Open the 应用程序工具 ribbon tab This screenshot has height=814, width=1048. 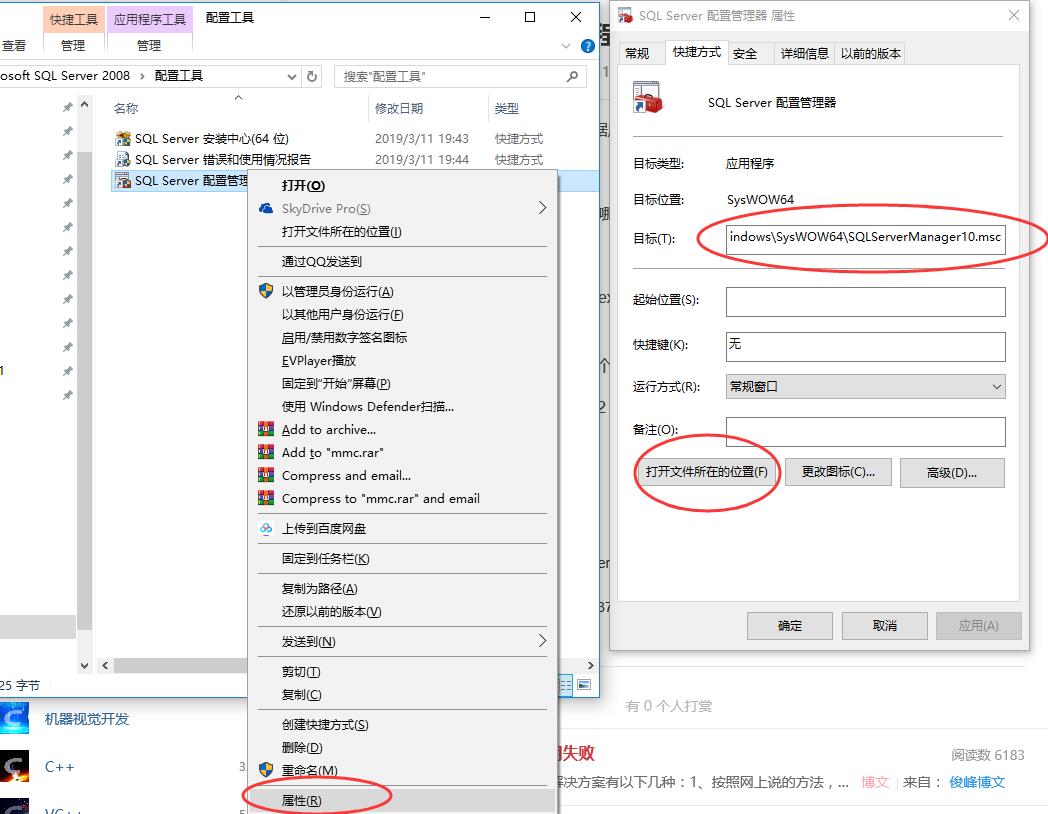coord(149,19)
